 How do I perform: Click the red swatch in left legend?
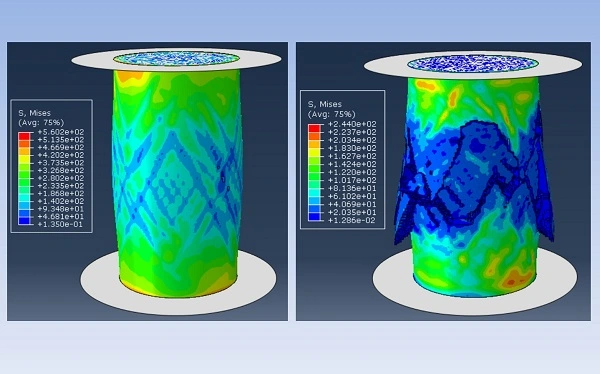(24, 136)
